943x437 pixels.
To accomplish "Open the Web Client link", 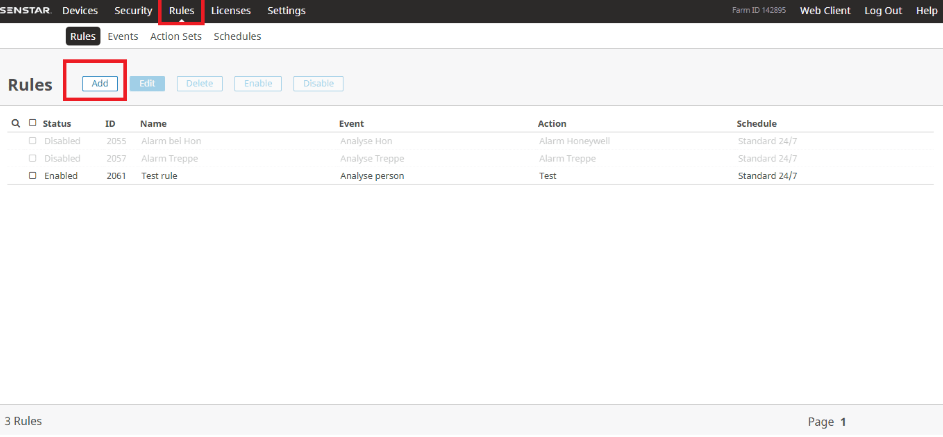I will click(825, 11).
